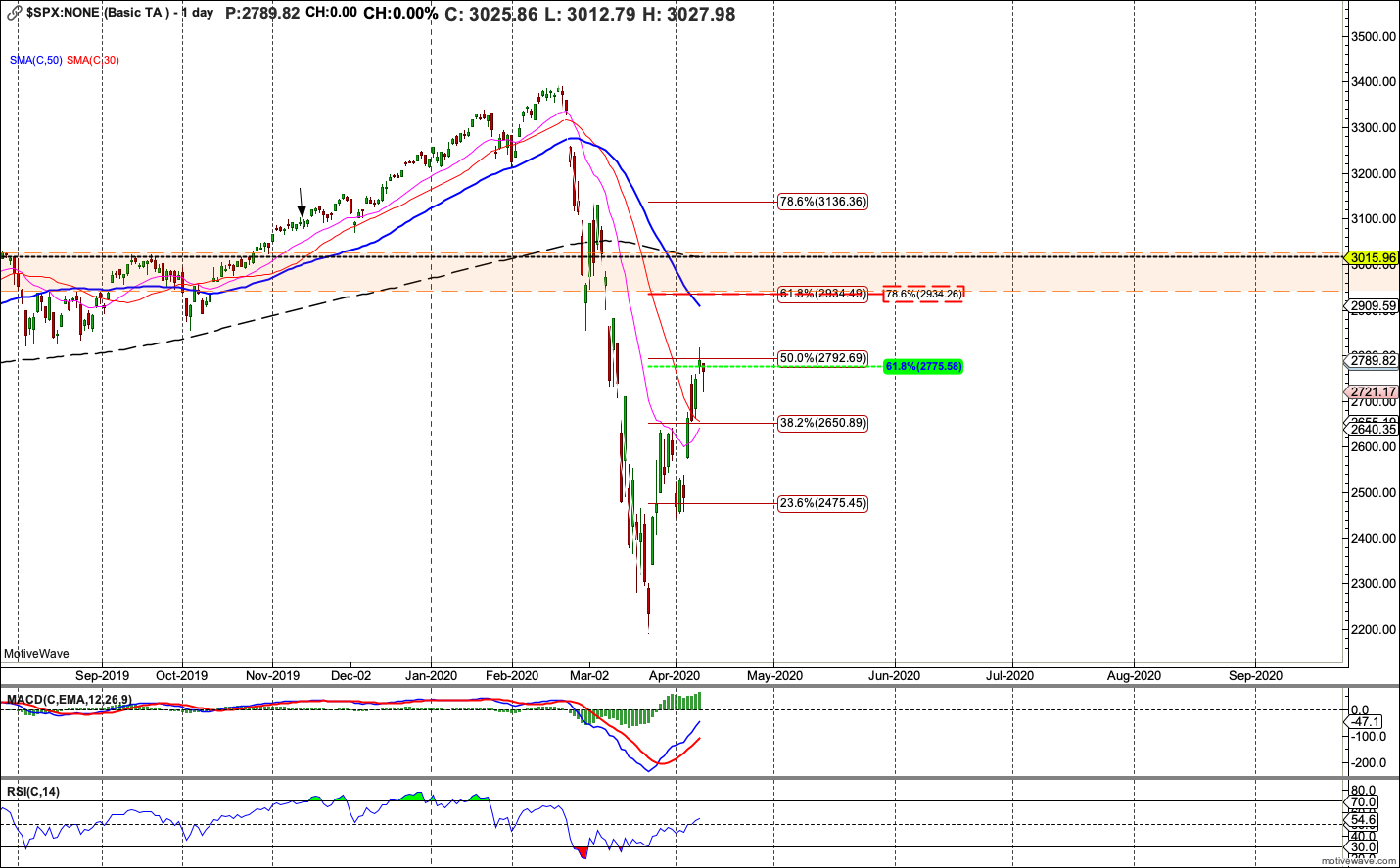The height and width of the screenshot is (868, 1400).
Task: Select the pink 2721.17 price tag
Action: pos(1373,392)
